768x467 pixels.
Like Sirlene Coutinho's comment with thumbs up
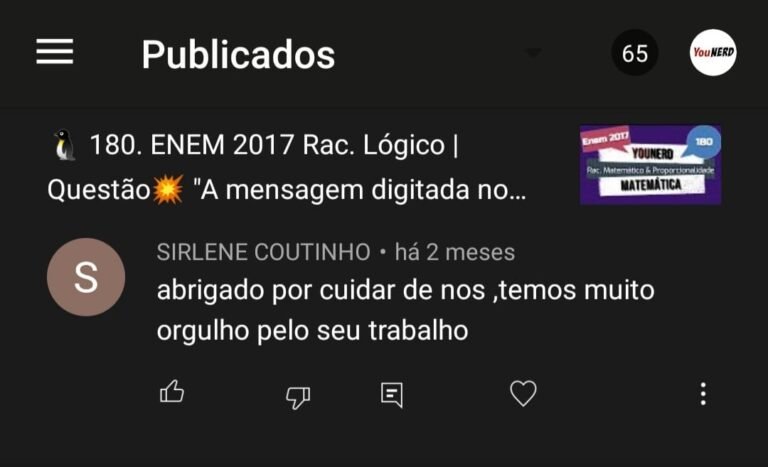pos(172,392)
